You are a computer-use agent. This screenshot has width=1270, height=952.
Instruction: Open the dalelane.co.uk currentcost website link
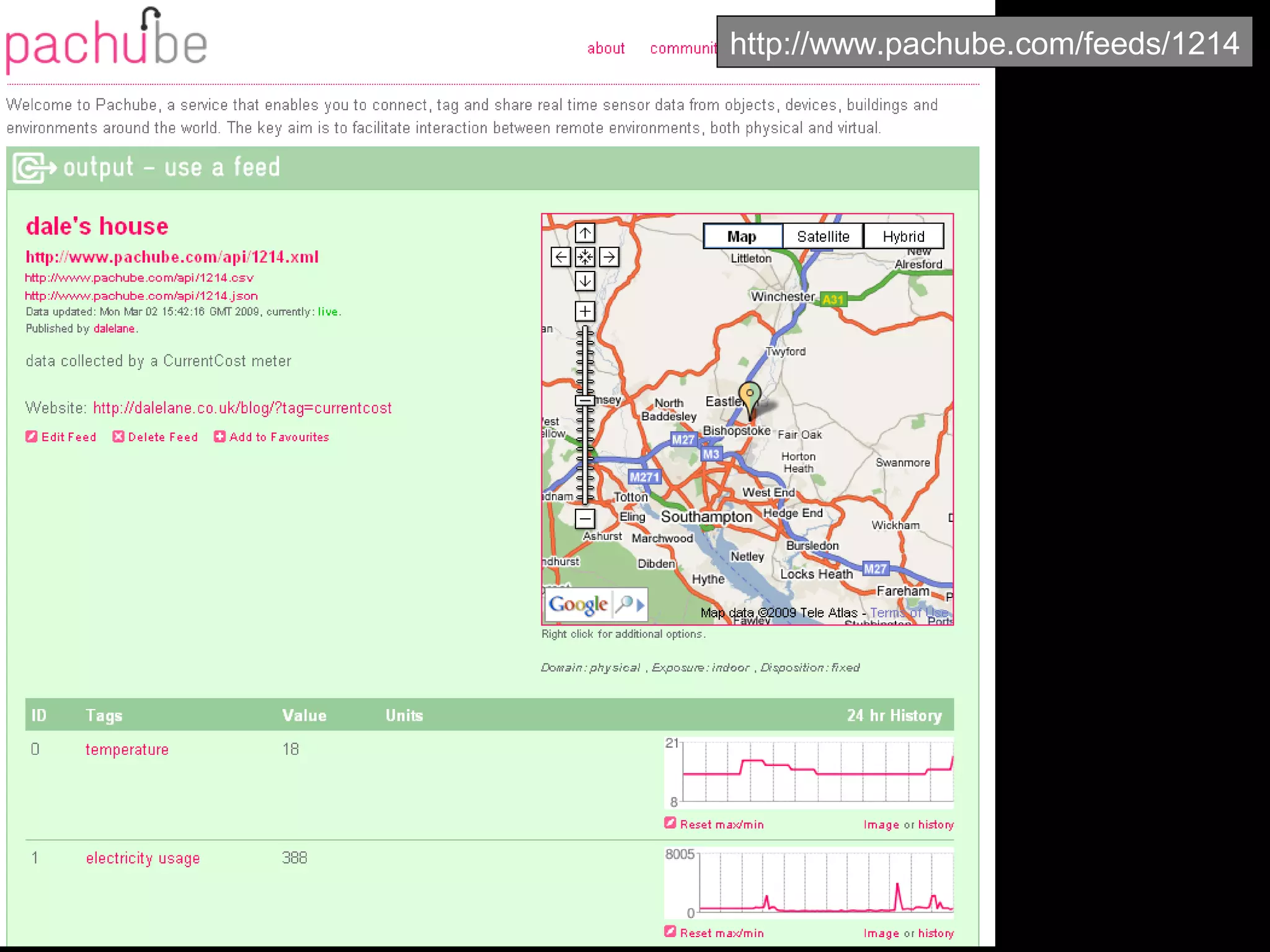coord(242,408)
